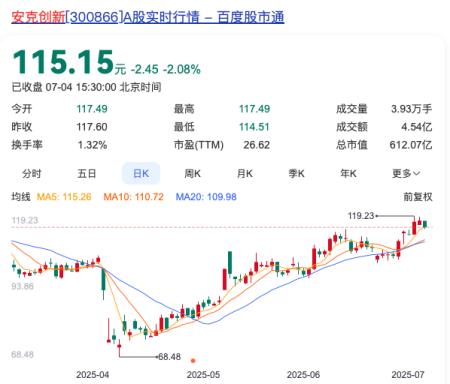Click the 68.48 low price marker
Image resolution: width=450 pixels, height=384 pixels.
pos(169,357)
